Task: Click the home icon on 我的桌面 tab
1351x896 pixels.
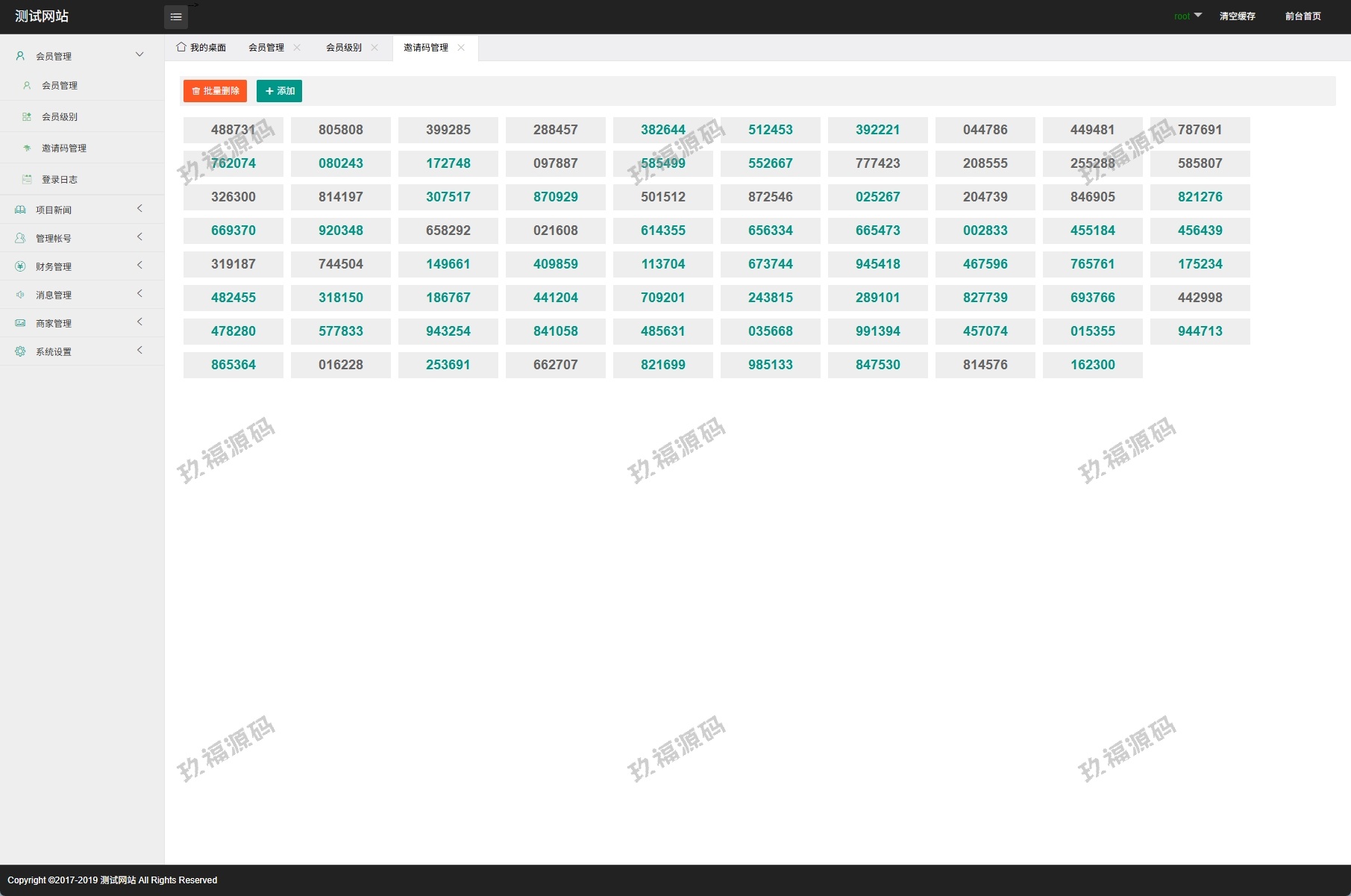Action: 181,47
